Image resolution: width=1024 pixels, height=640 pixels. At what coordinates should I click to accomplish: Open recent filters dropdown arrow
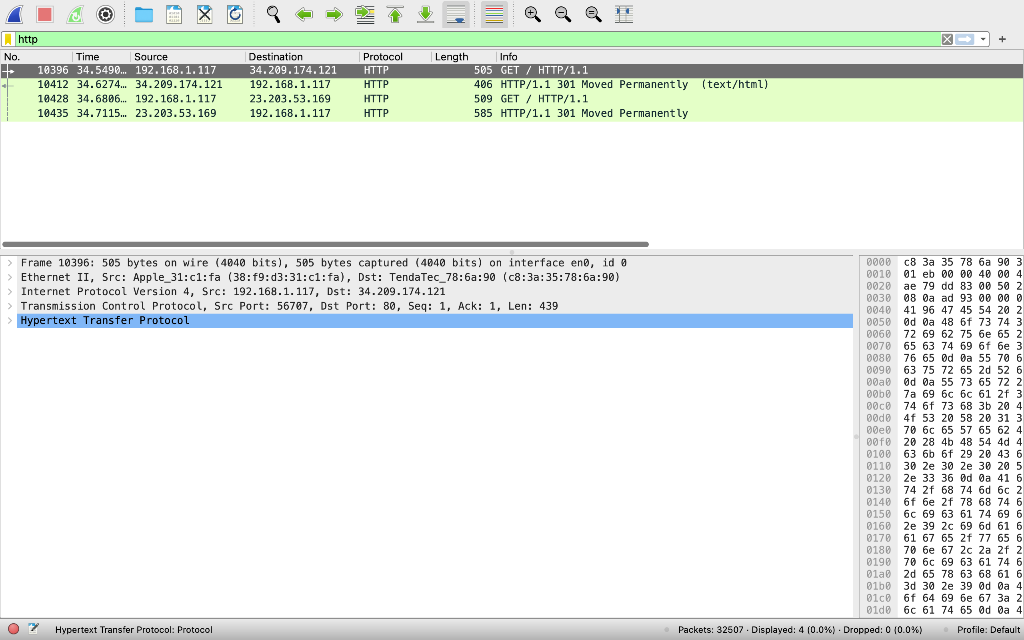pyautogui.click(x=982, y=39)
